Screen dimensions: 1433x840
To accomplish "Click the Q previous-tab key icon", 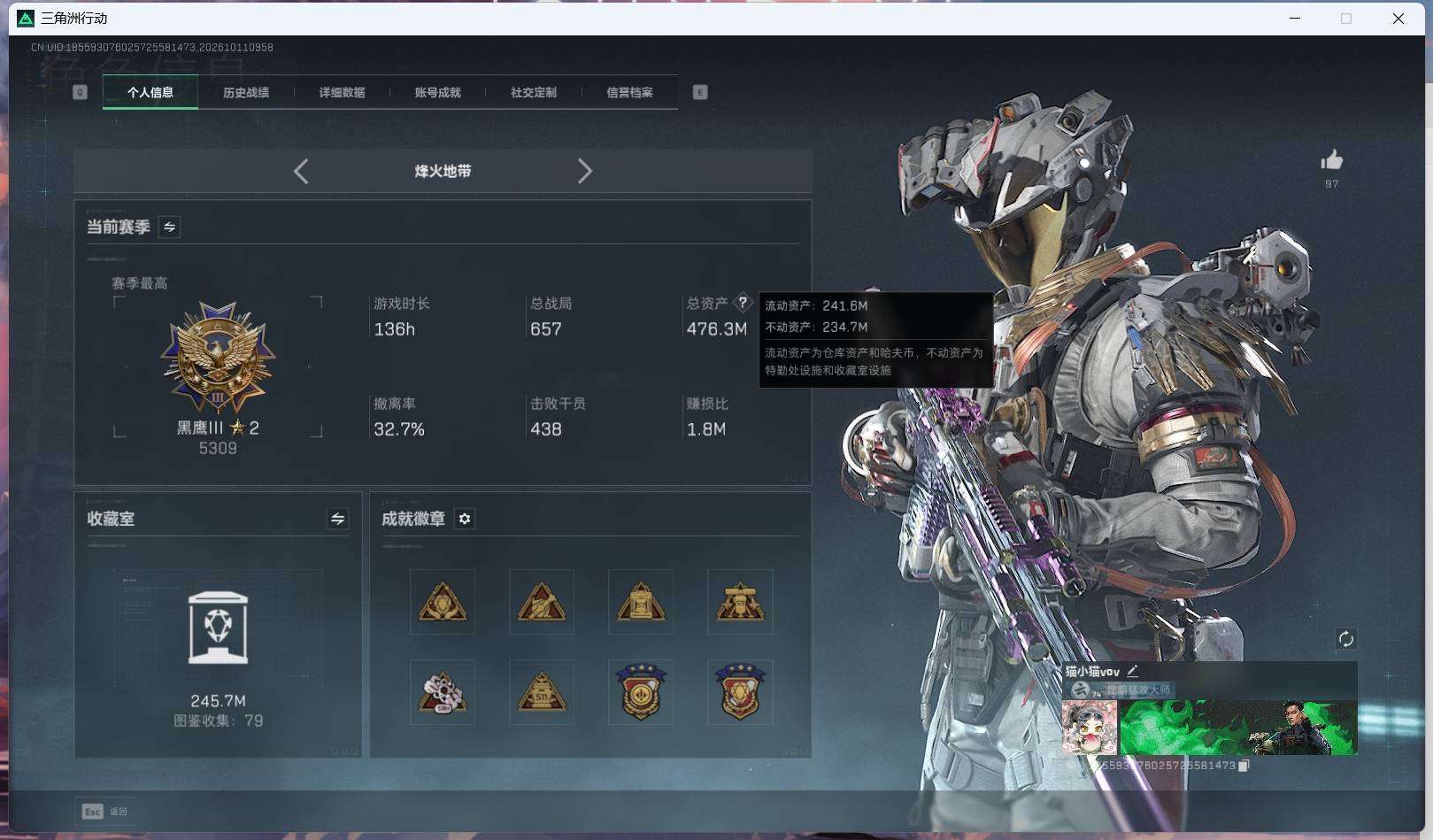I will (x=80, y=92).
